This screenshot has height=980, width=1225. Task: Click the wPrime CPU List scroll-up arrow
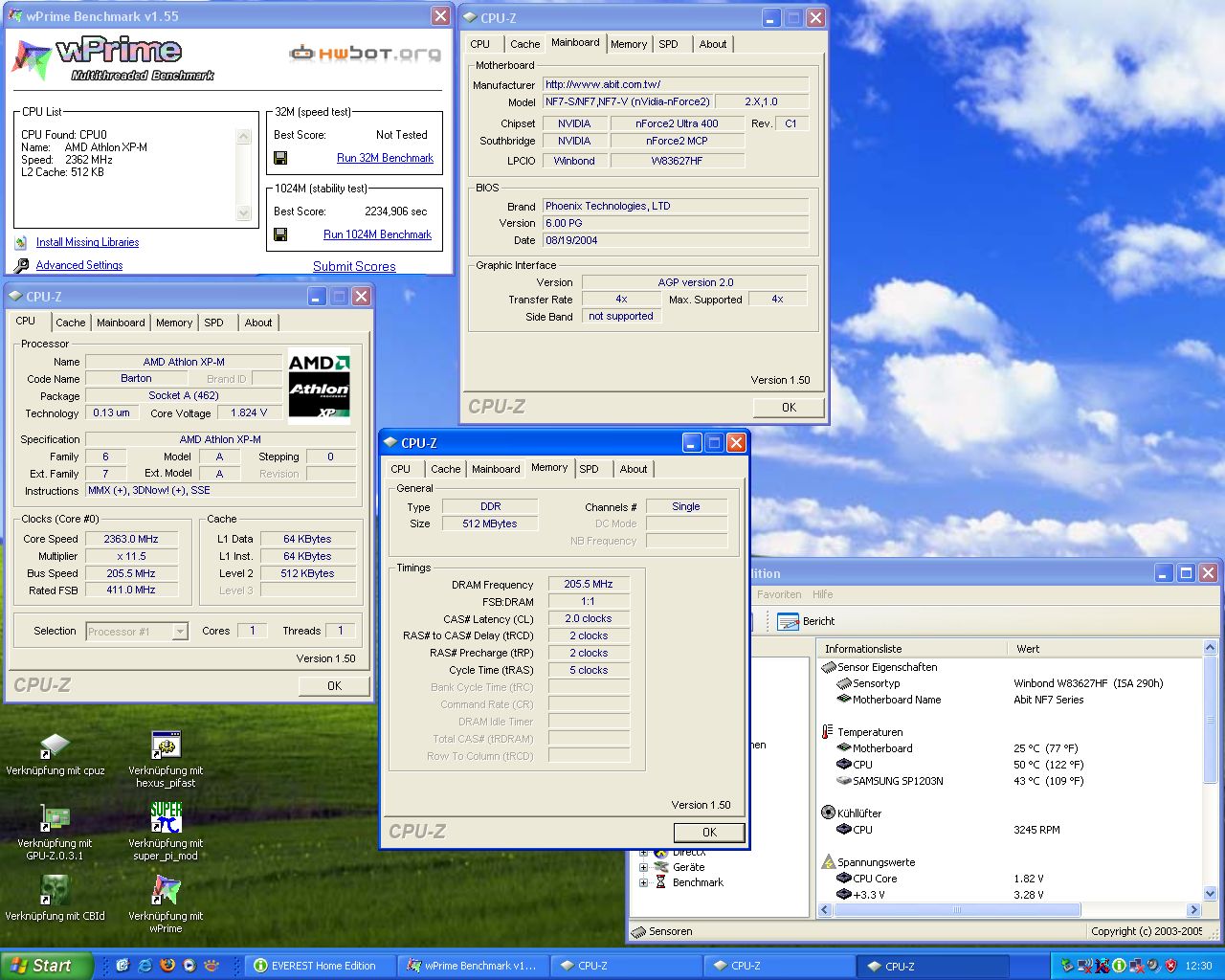[x=243, y=136]
